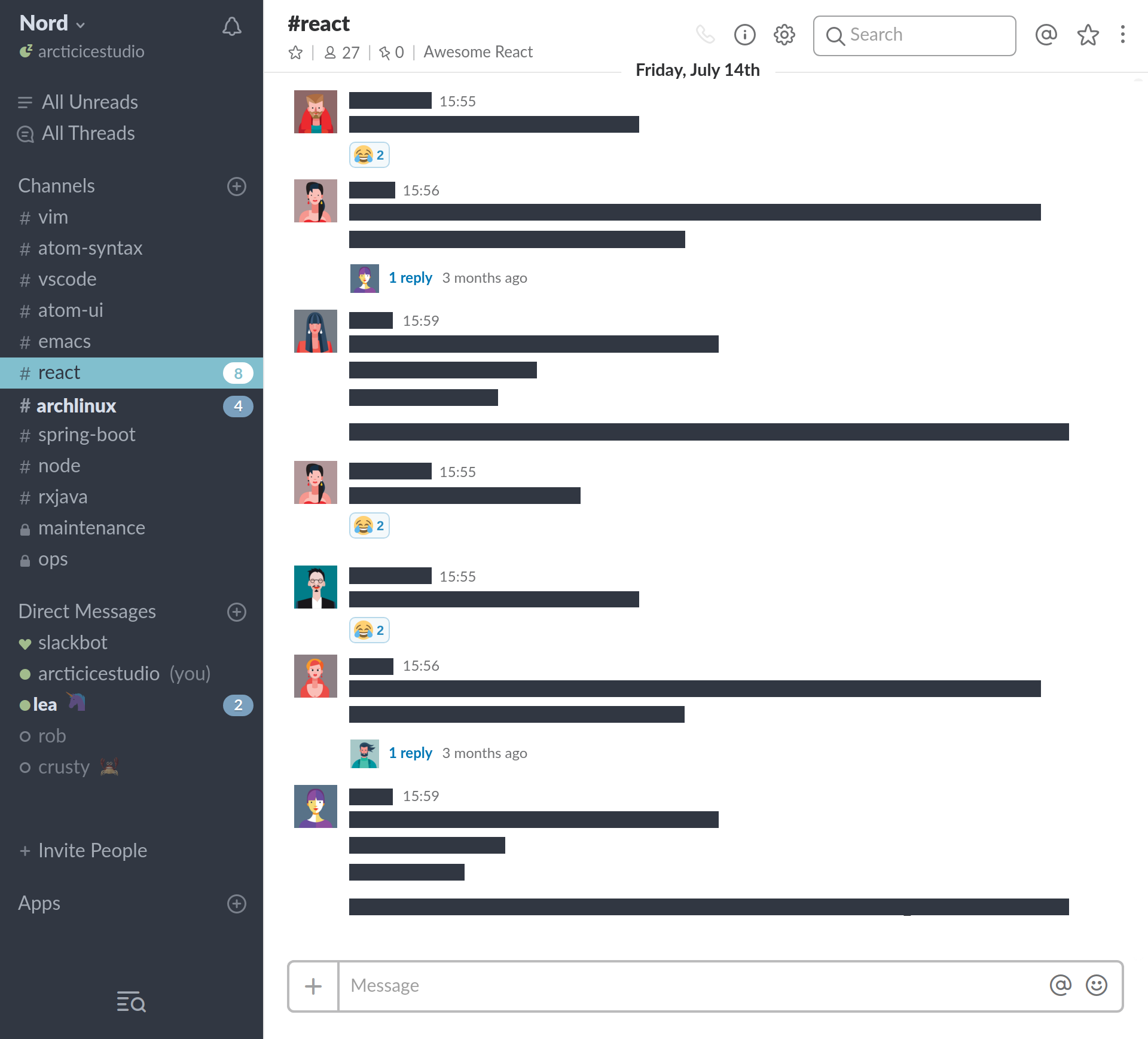1148x1039 pixels.
Task: Select the #react channel in the sidebar
Action: click(130, 372)
